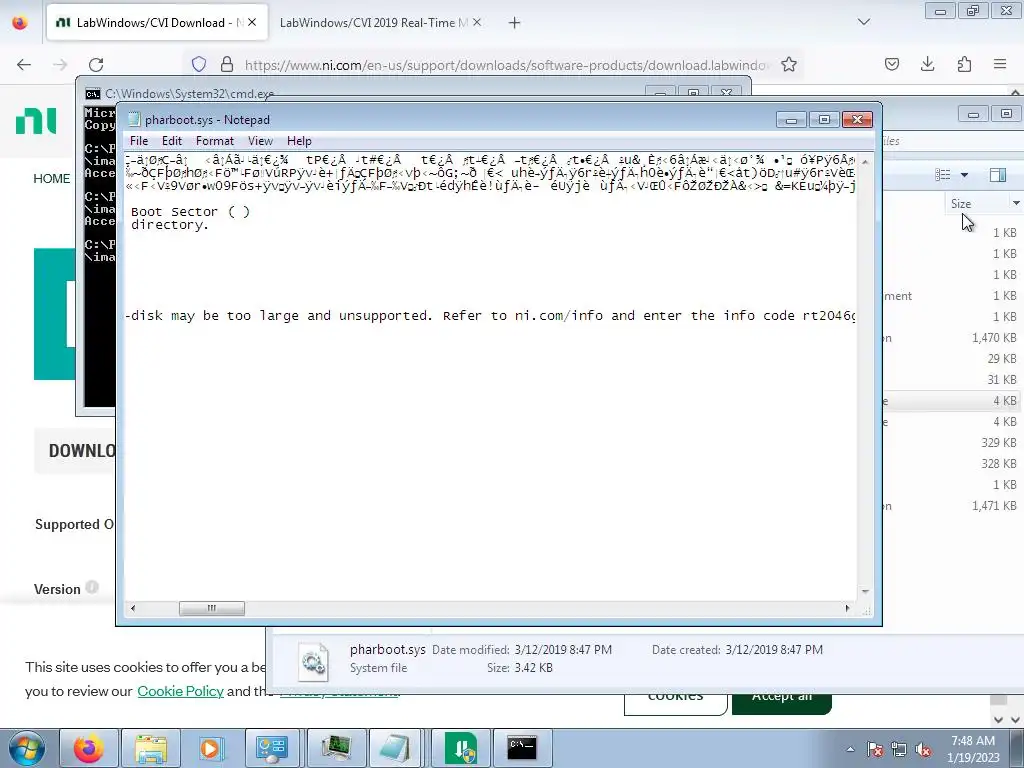Open Windows Media Player from taskbar
The image size is (1024, 768).
(x=212, y=748)
